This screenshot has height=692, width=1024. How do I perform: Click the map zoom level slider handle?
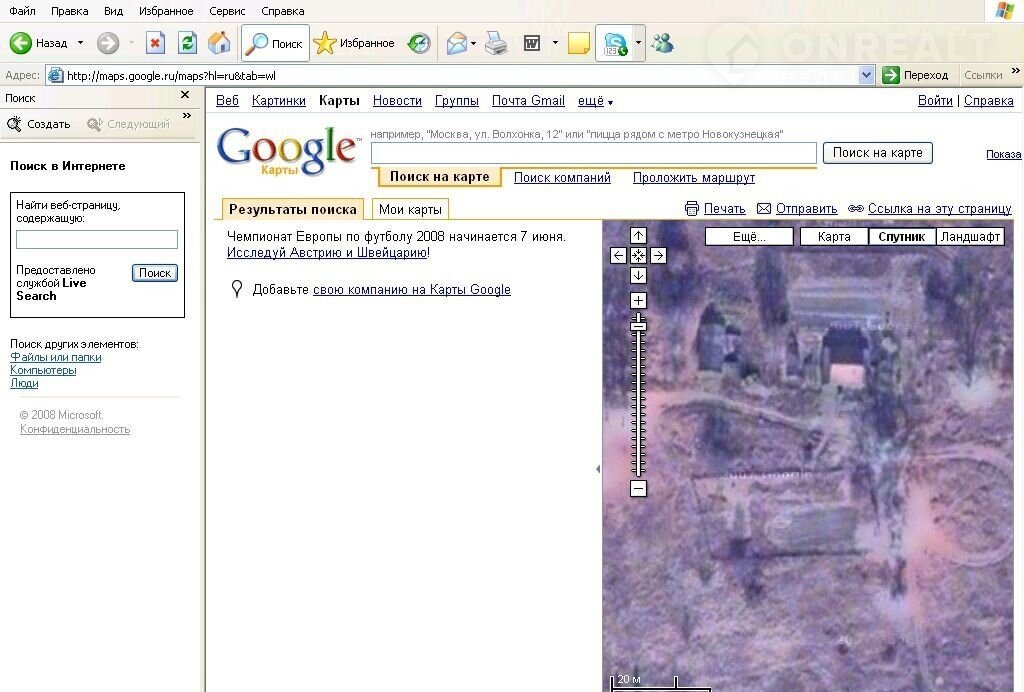tap(638, 325)
